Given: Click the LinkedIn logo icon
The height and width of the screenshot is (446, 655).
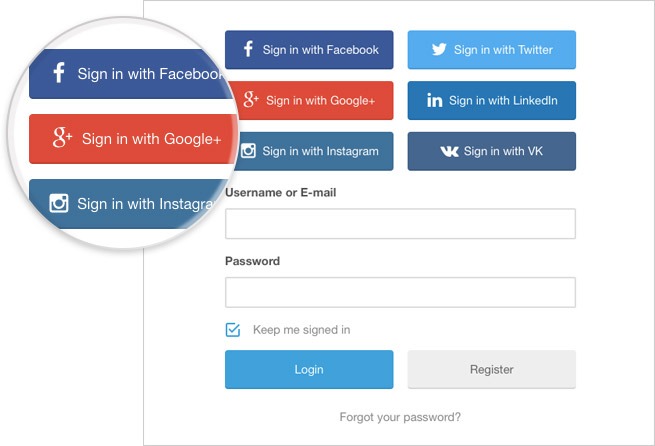Looking at the screenshot, I should tap(434, 101).
